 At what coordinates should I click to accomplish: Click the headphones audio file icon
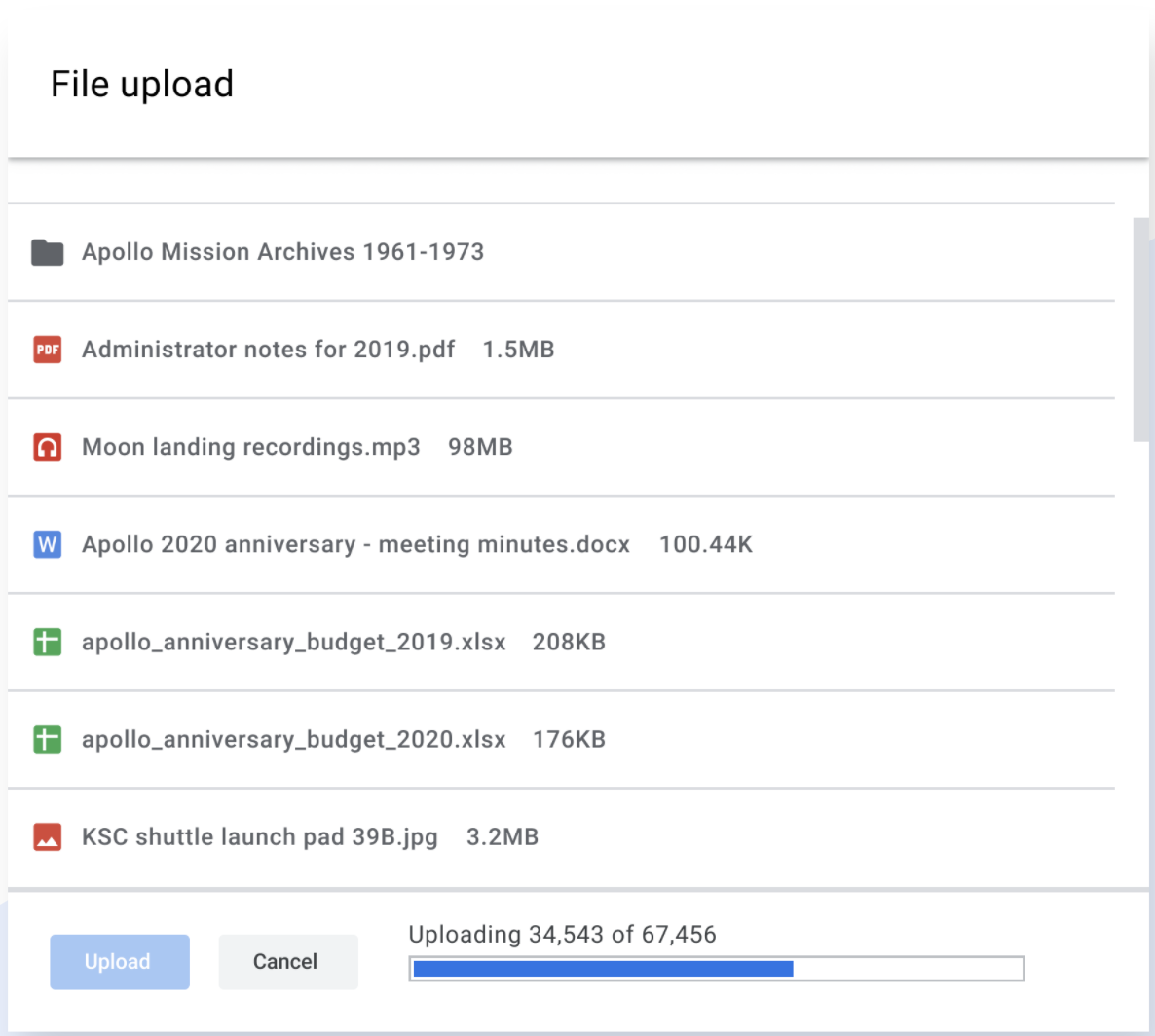coord(47,447)
